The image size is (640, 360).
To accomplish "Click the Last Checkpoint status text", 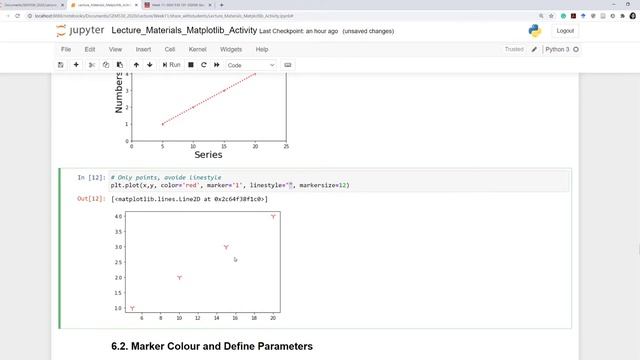I will tap(299, 31).
